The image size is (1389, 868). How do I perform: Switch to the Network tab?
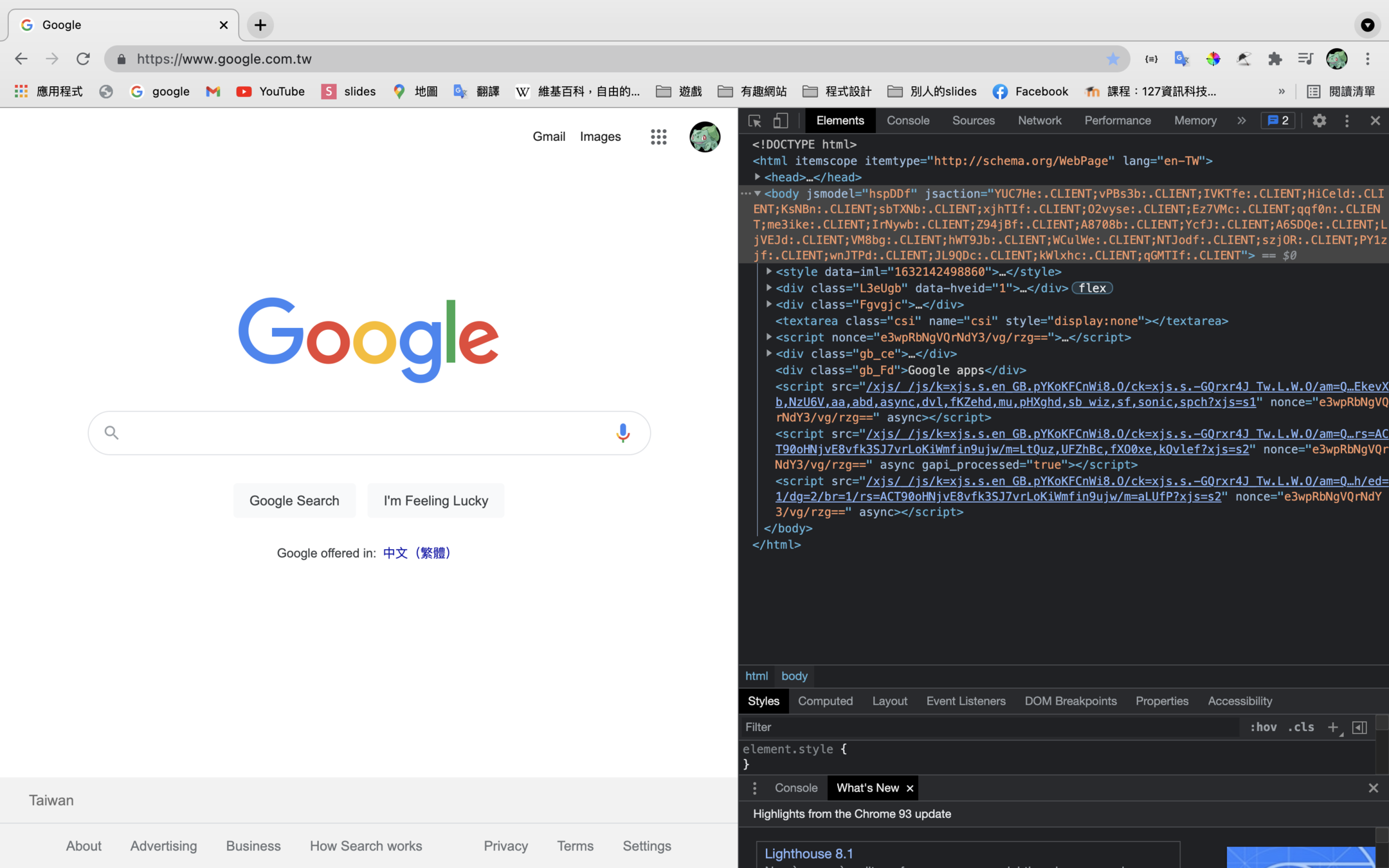tap(1039, 121)
